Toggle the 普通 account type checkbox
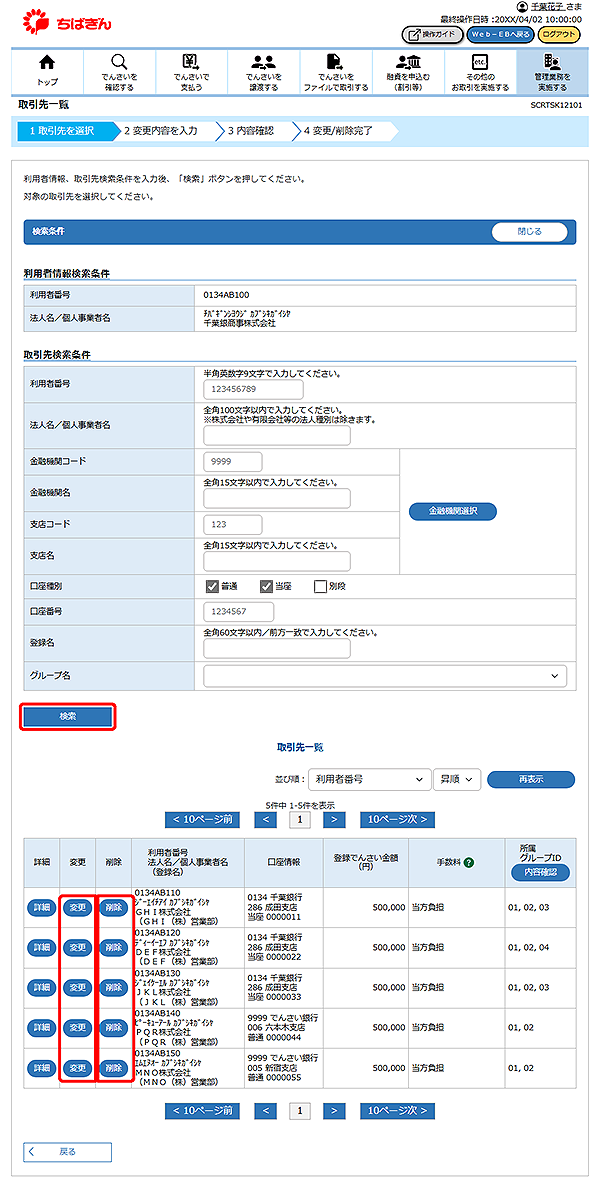 211,586
